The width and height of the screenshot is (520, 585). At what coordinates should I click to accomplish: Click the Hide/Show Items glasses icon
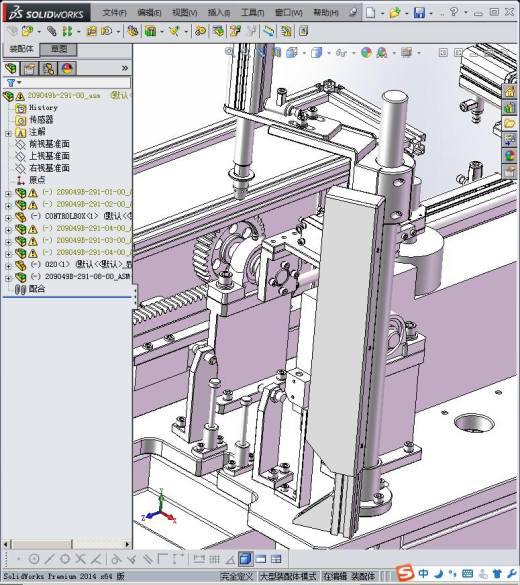[x=341, y=53]
